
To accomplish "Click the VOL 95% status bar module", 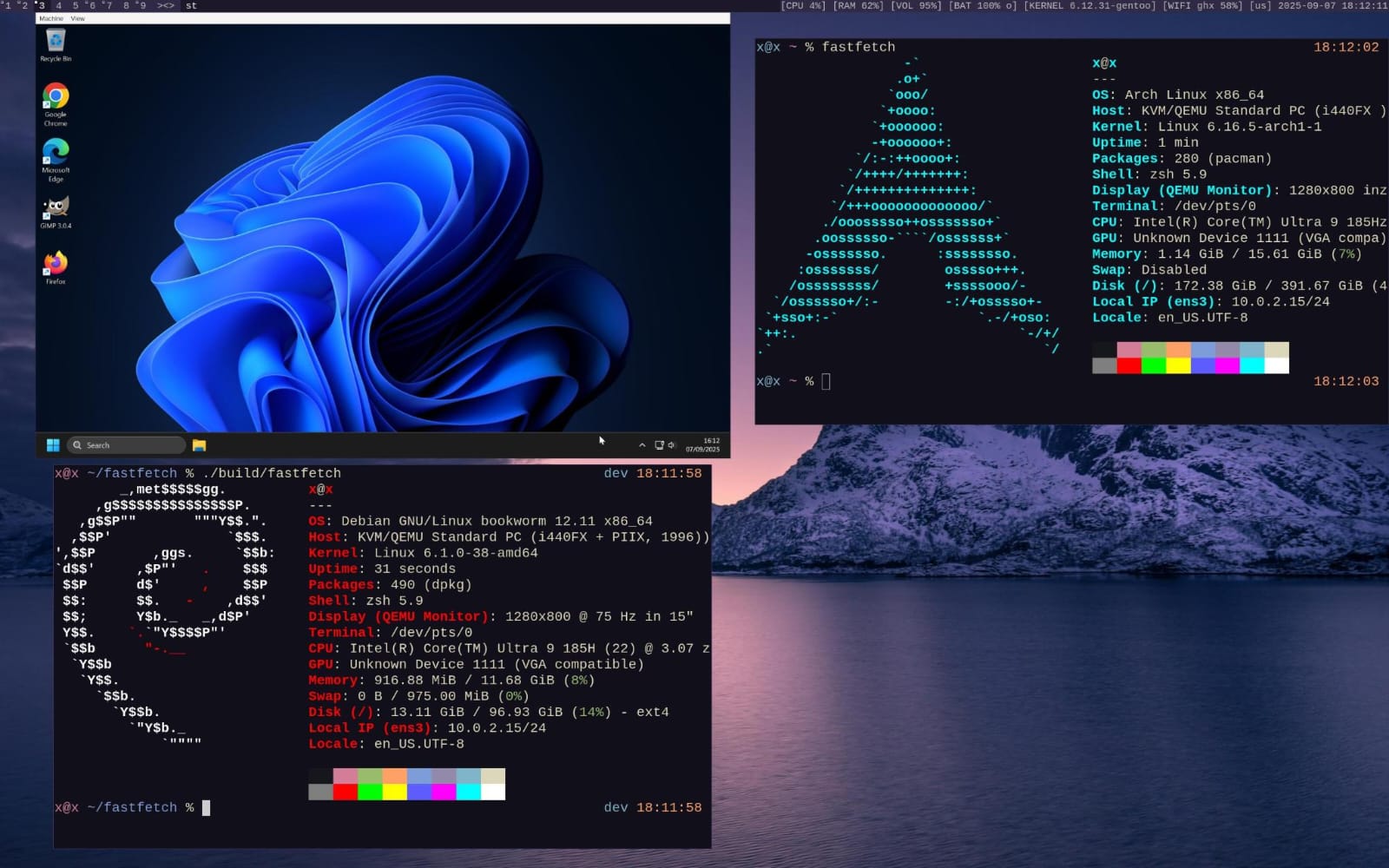I will tap(916, 5).
